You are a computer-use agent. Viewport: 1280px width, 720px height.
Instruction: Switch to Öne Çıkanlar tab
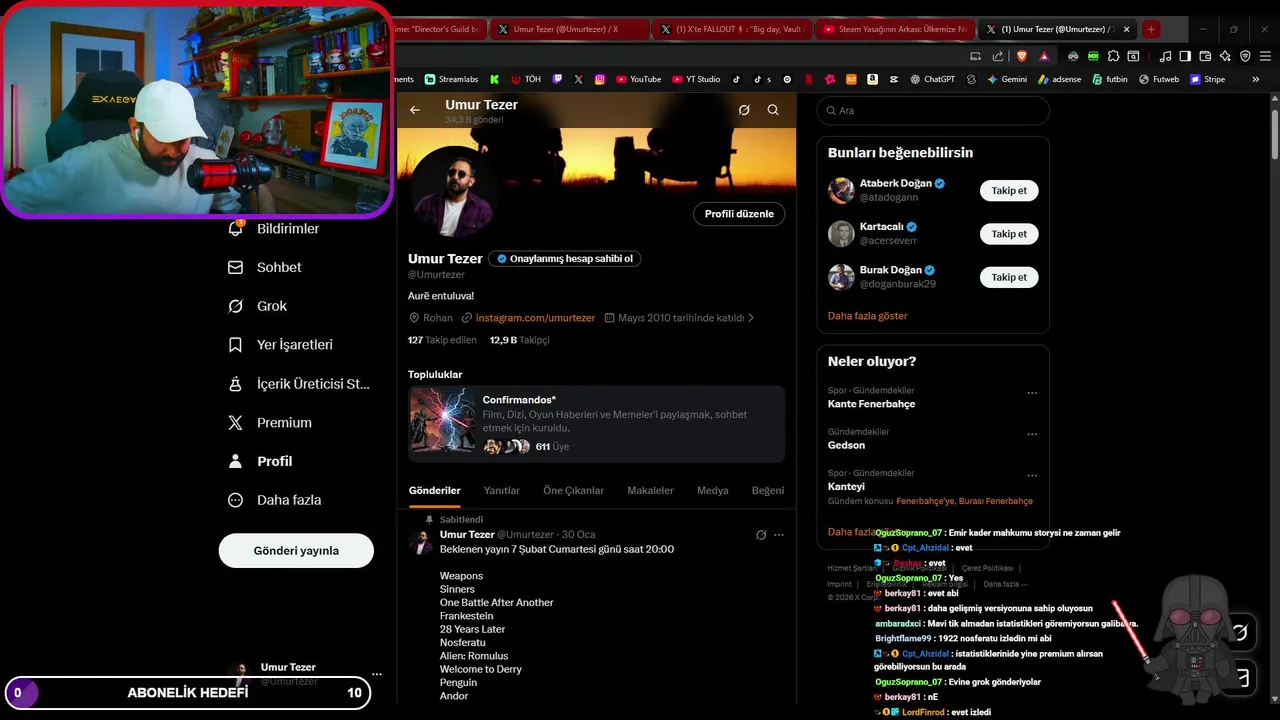click(573, 490)
